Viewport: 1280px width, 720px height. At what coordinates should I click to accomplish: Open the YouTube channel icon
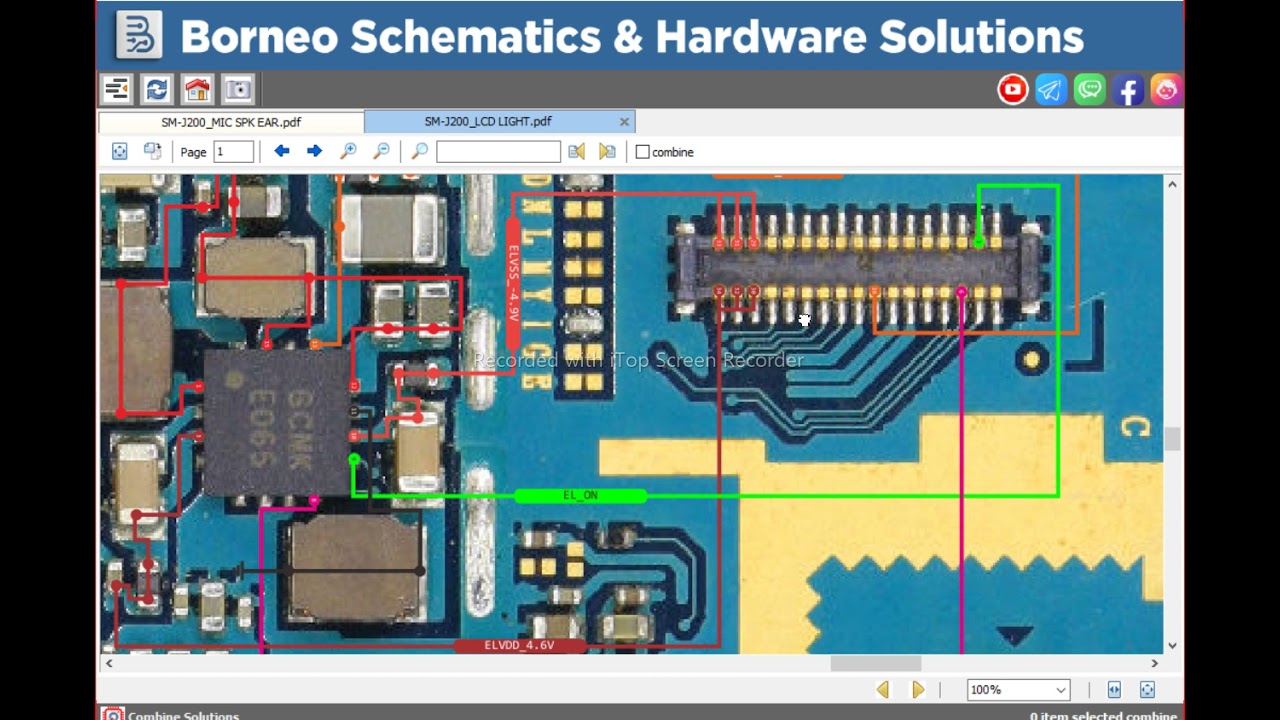1013,90
